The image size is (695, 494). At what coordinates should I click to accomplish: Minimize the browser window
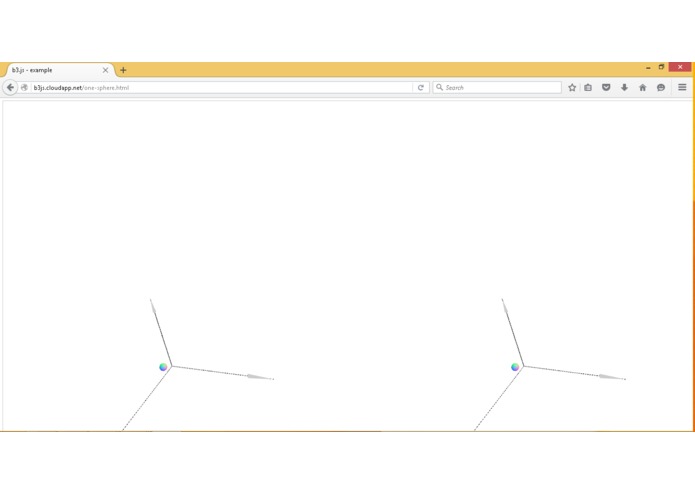pyautogui.click(x=648, y=67)
